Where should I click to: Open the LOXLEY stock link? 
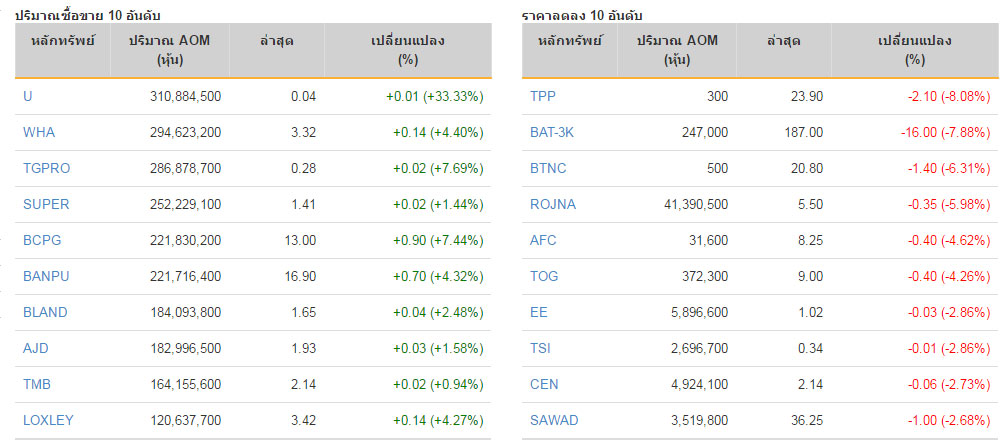49,420
